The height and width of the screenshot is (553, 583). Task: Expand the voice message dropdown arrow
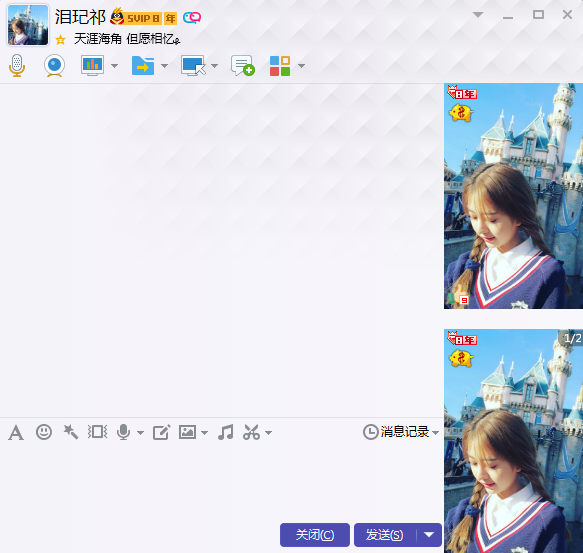tap(140, 433)
